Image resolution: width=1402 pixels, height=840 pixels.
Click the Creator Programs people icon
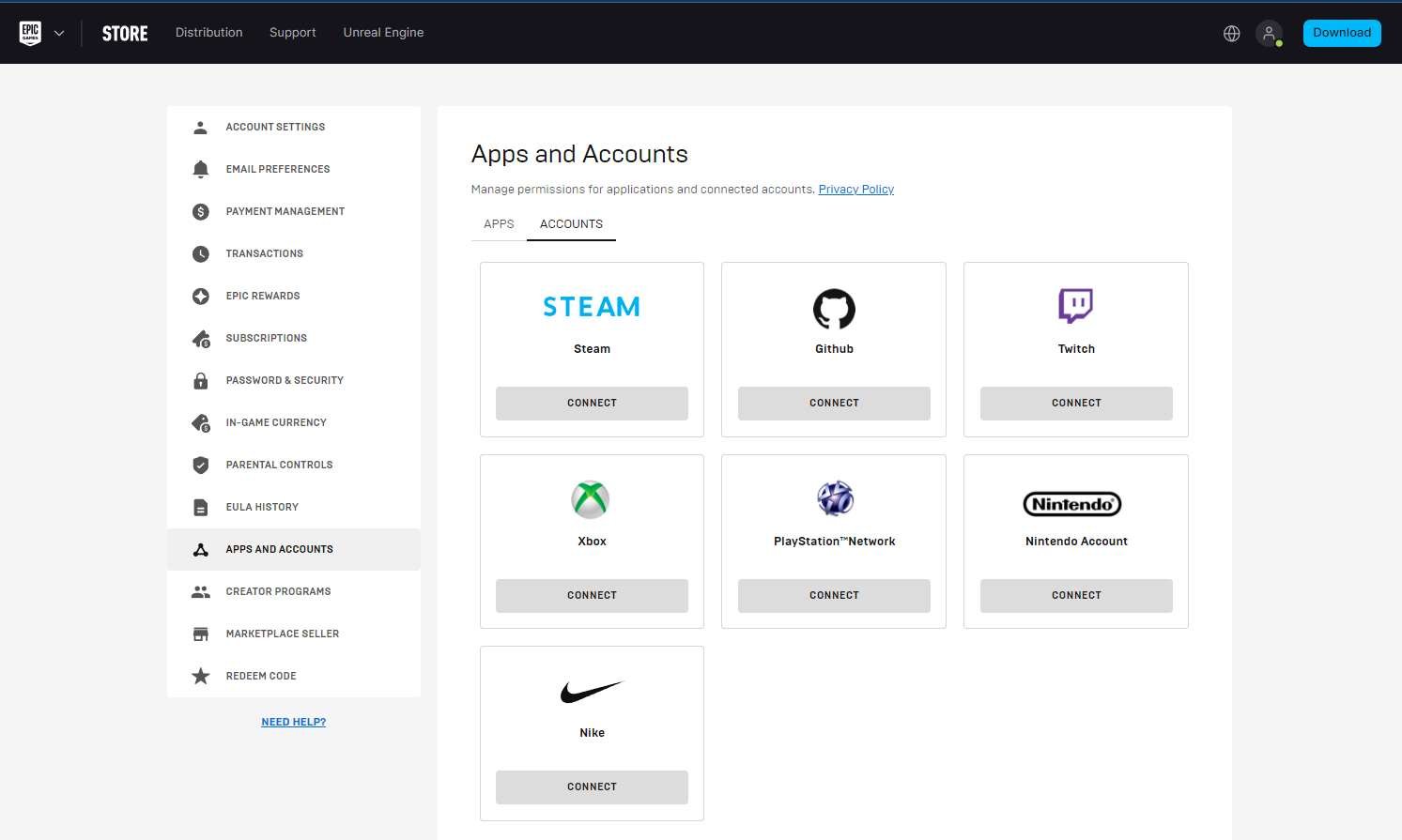click(200, 591)
